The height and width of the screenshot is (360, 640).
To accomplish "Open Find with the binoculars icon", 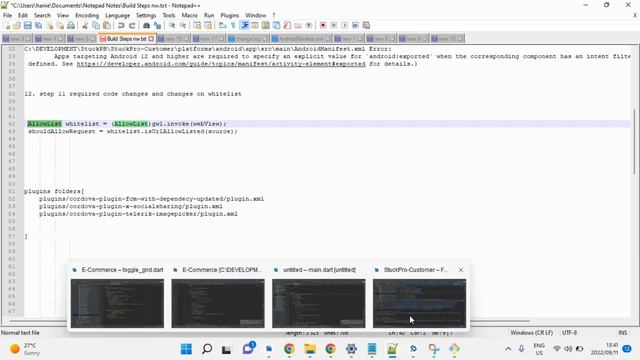I will point(146,25).
